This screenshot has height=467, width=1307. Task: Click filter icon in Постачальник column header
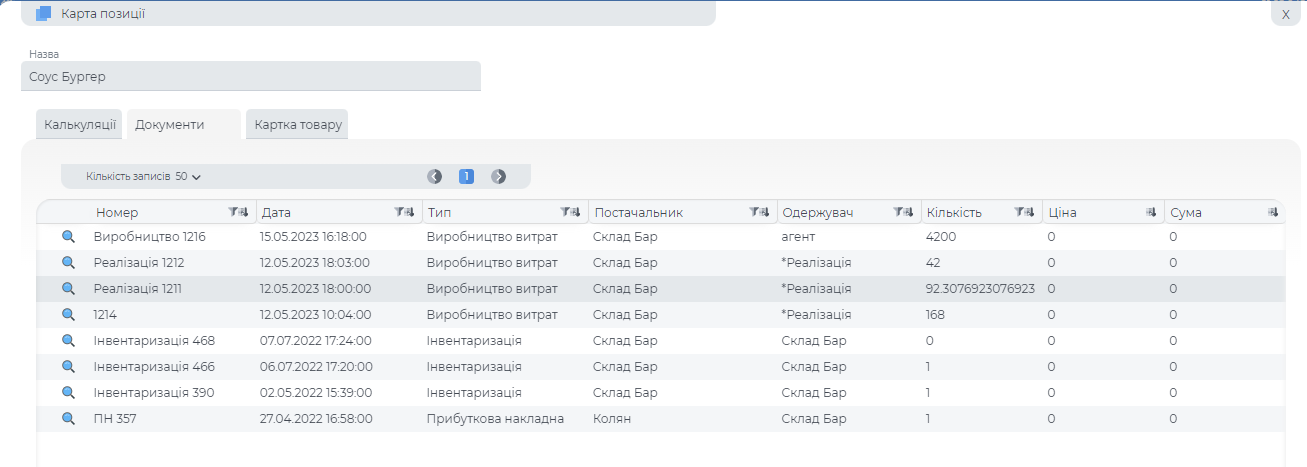point(754,212)
